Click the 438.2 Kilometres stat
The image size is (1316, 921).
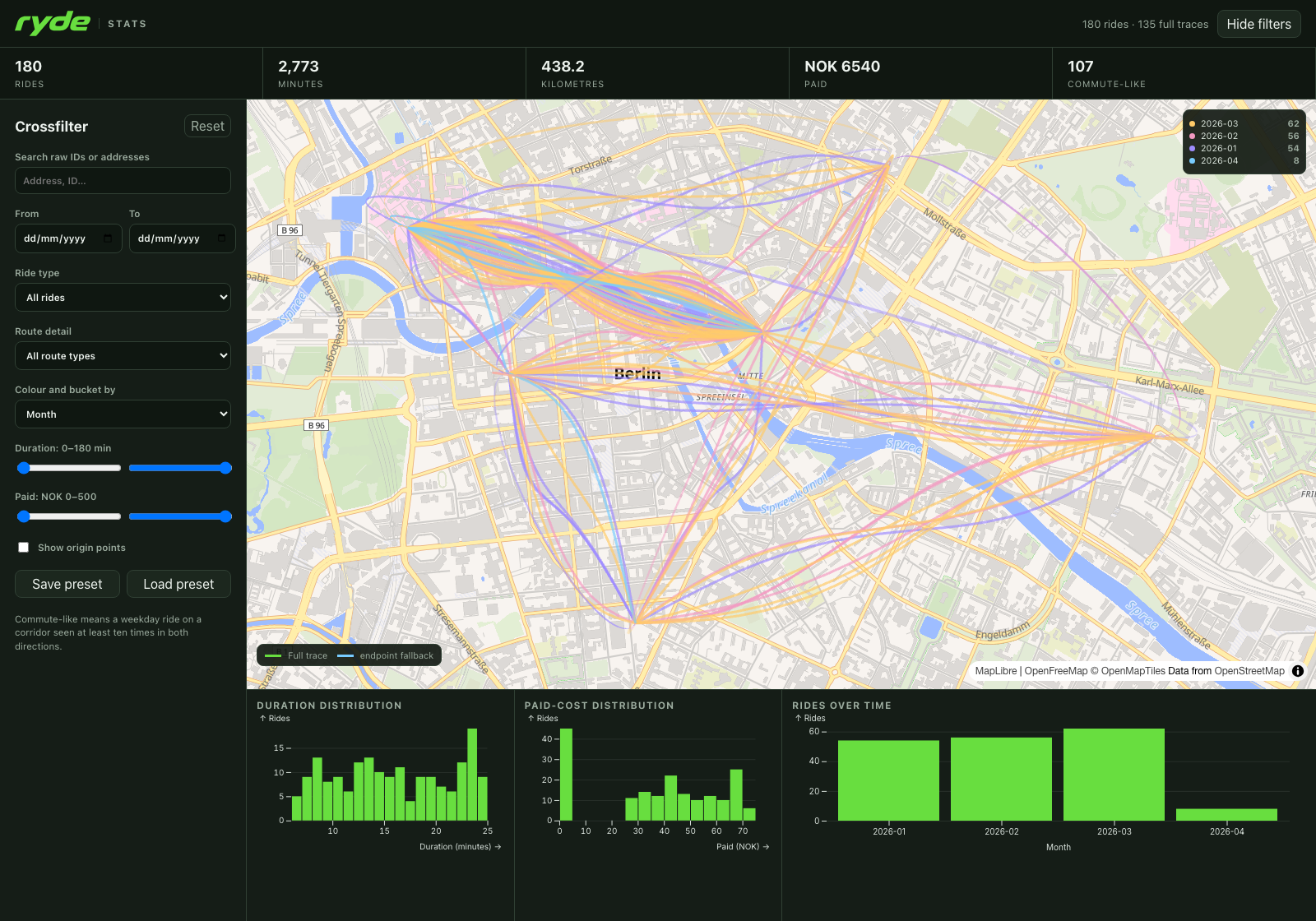(658, 73)
